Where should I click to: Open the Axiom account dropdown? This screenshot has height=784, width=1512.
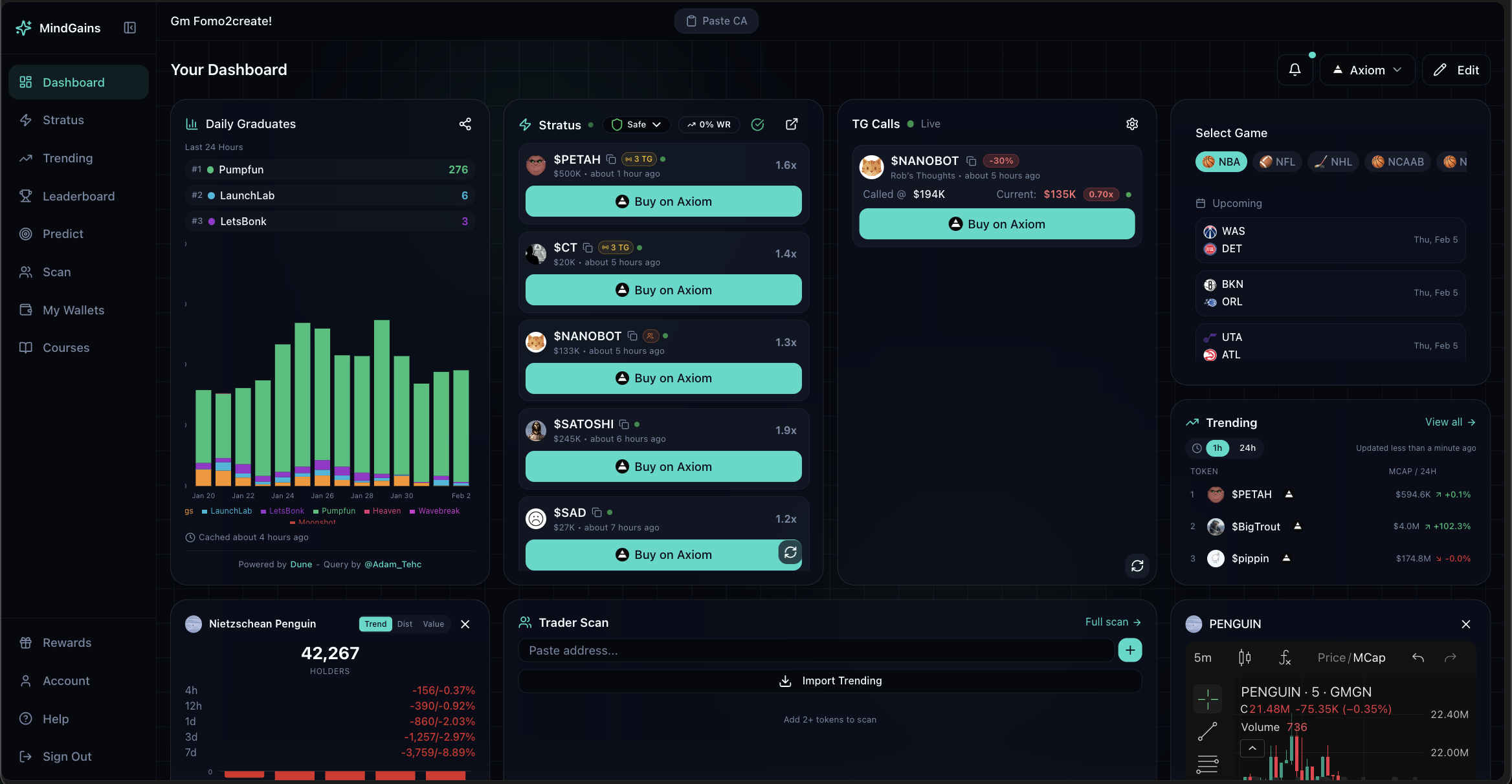pyautogui.click(x=1366, y=69)
